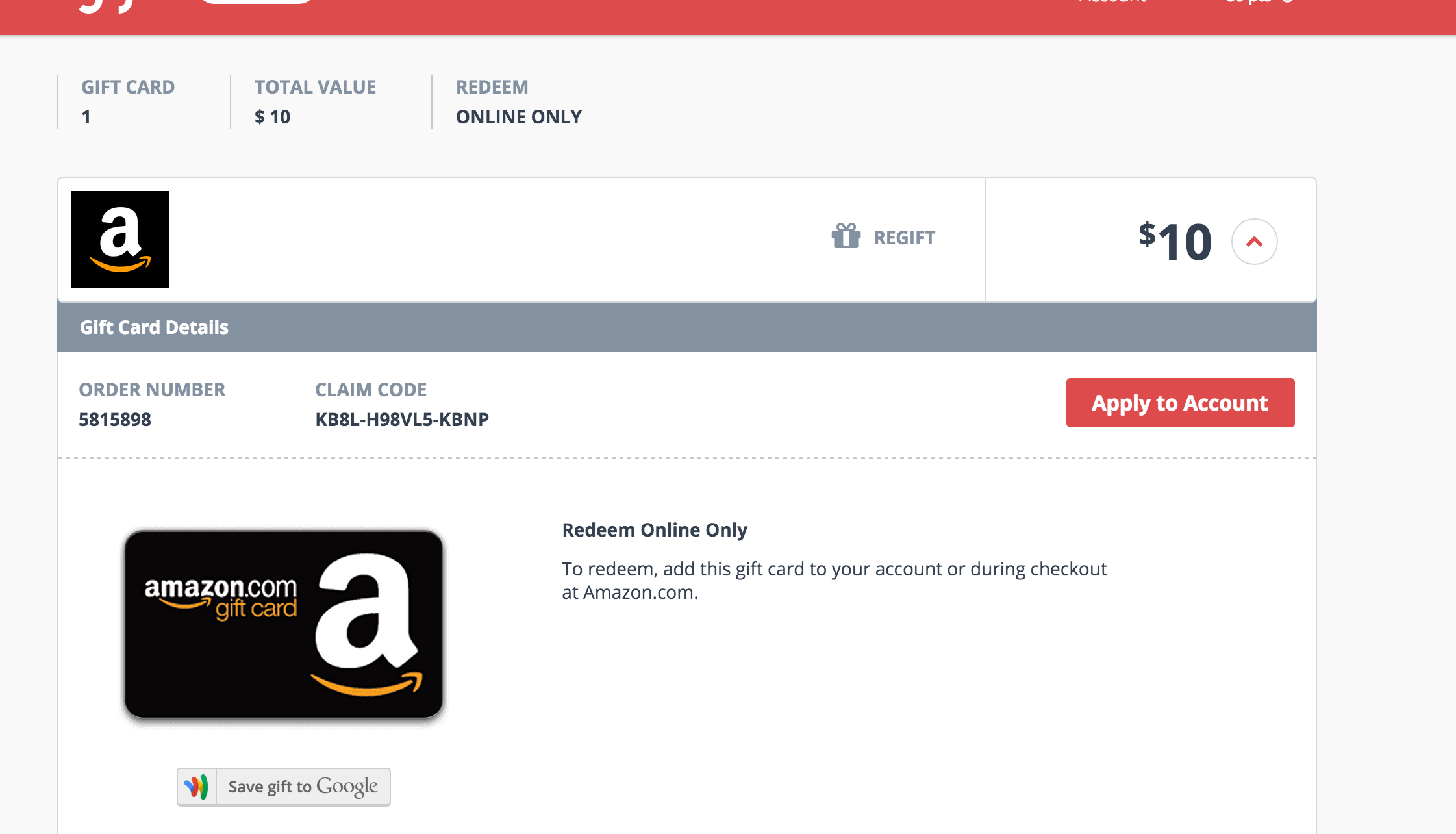Click the Gift Card Details header bar
Screen dimensions: 1456x834
(x=686, y=327)
